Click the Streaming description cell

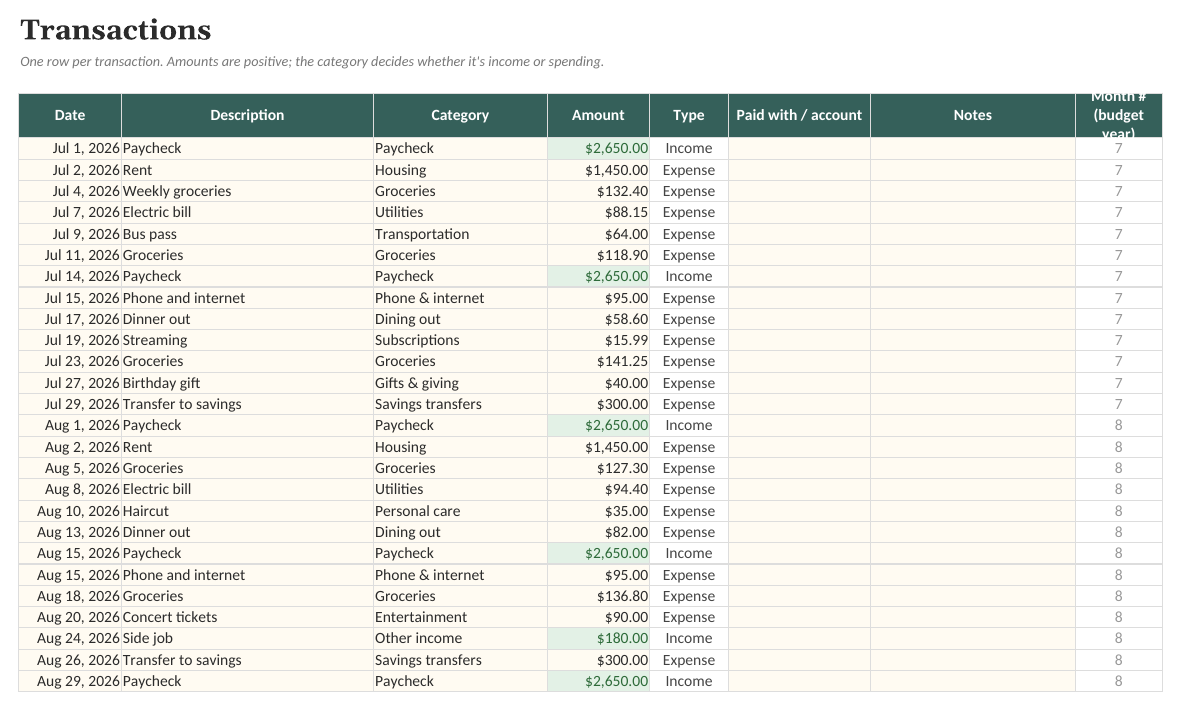point(247,340)
